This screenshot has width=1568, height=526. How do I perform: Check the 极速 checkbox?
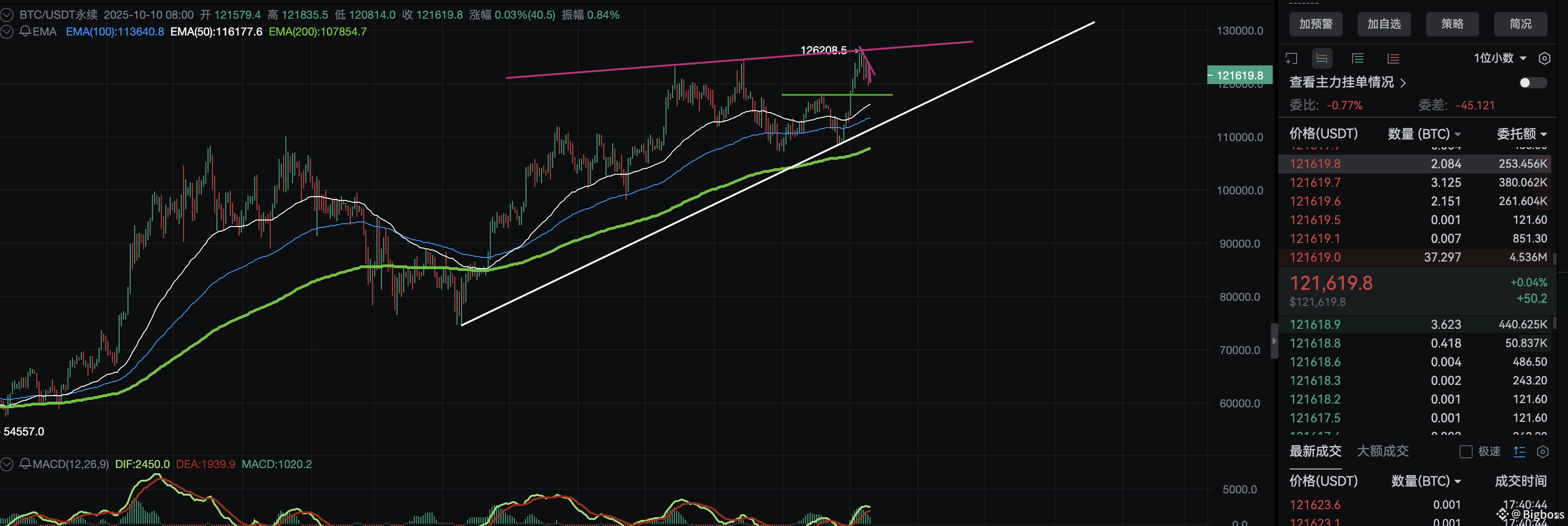[x=1466, y=452]
